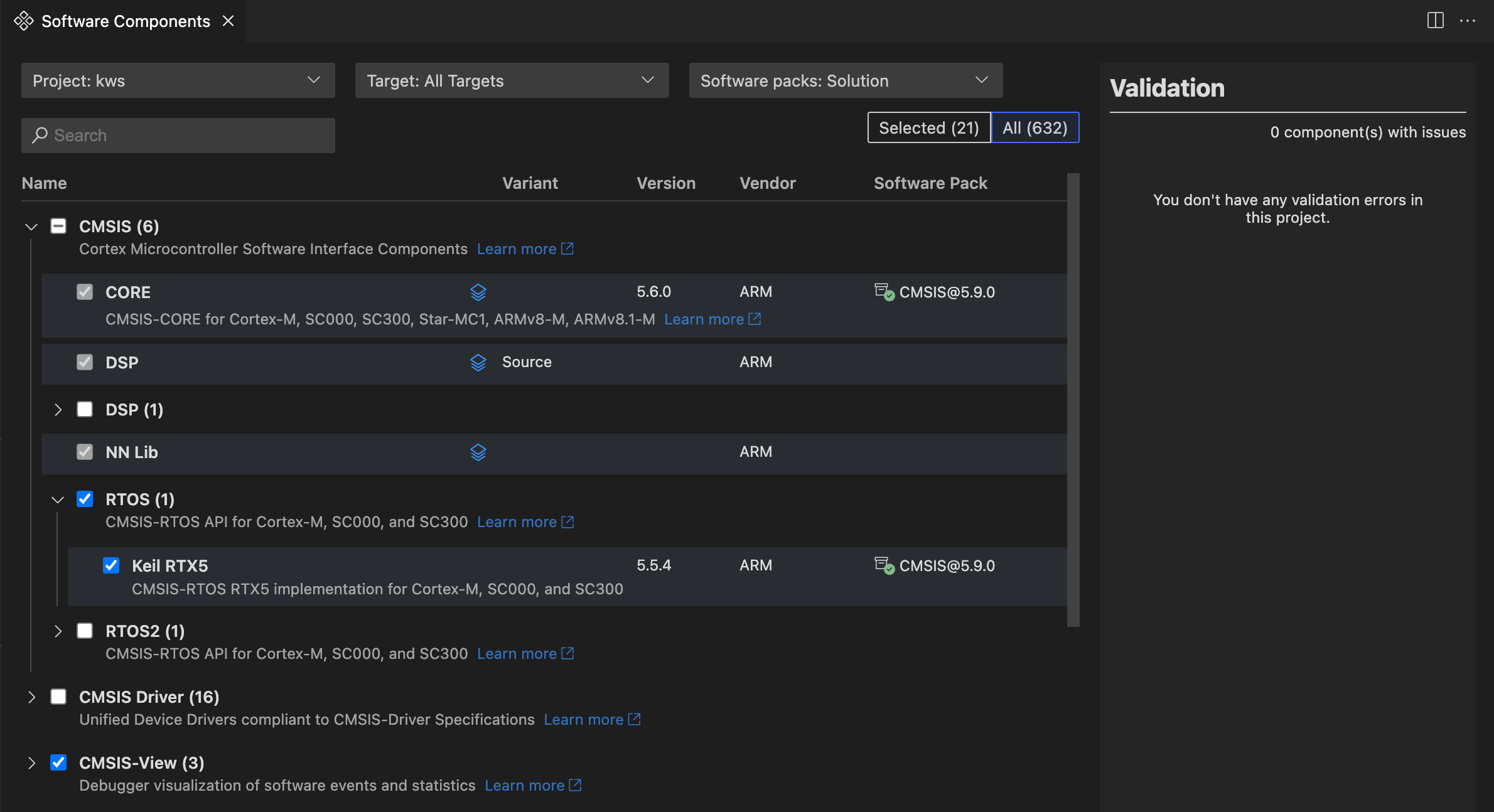
Task: Click the Software Pack column header
Action: [x=930, y=183]
